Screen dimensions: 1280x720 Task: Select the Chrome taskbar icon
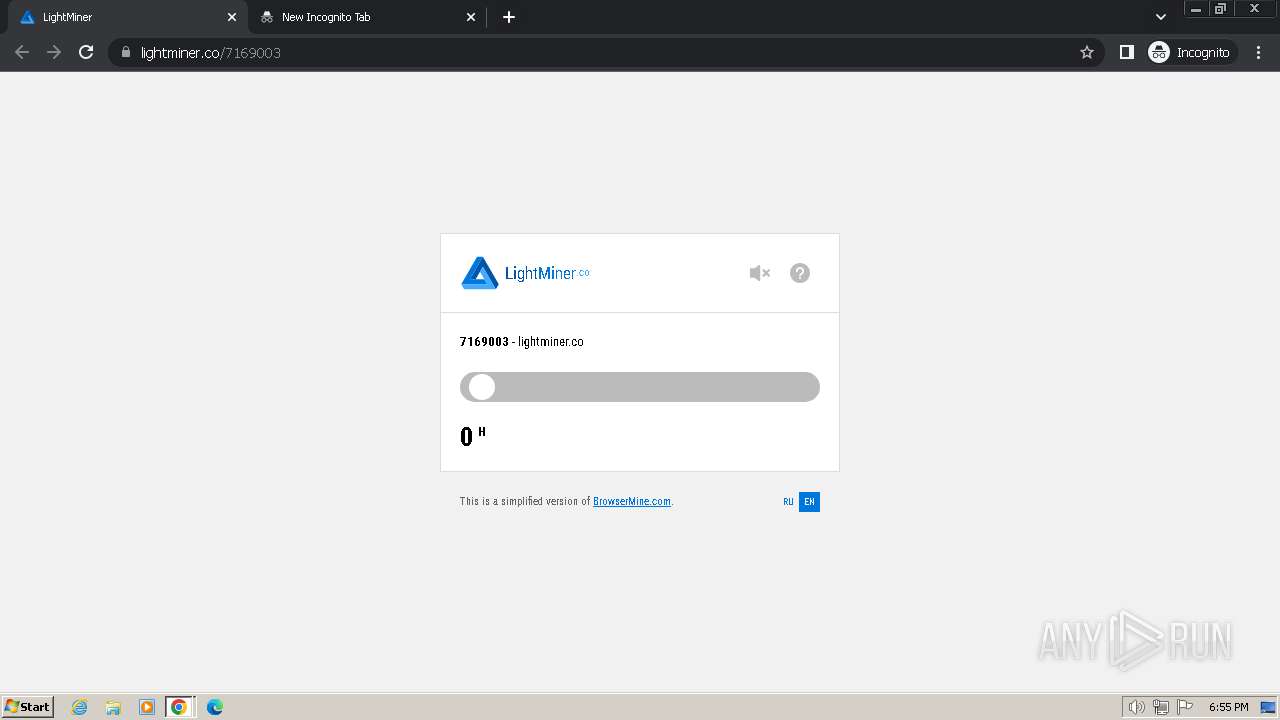click(x=179, y=707)
